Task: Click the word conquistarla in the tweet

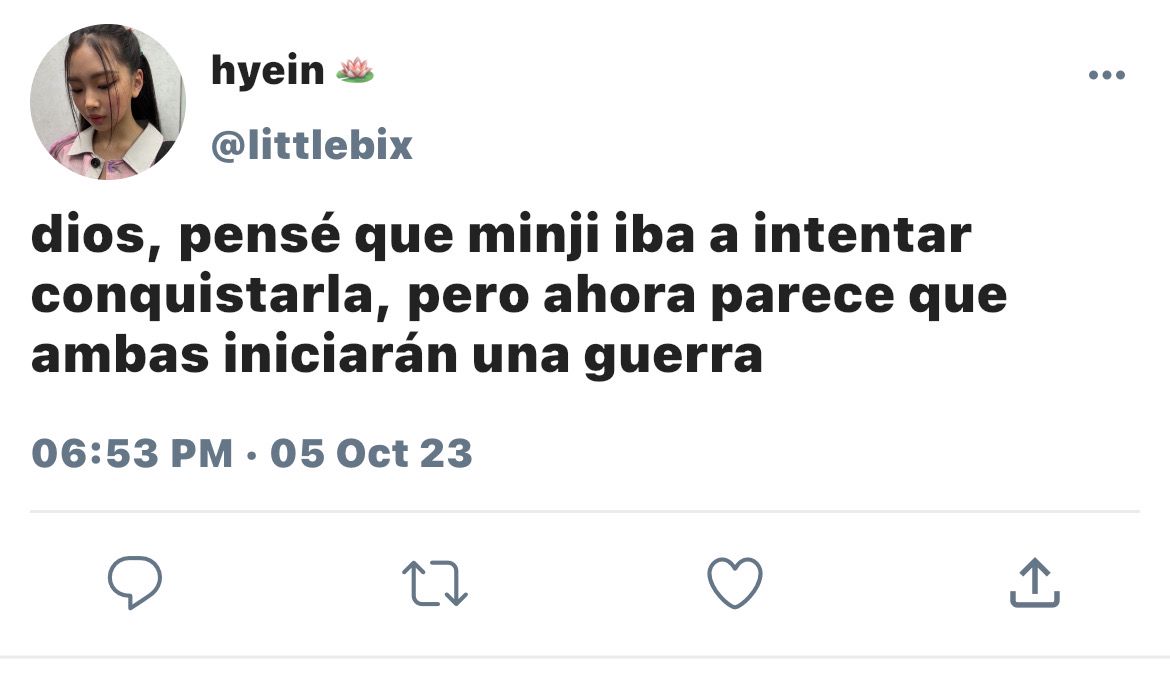Action: (x=201, y=297)
